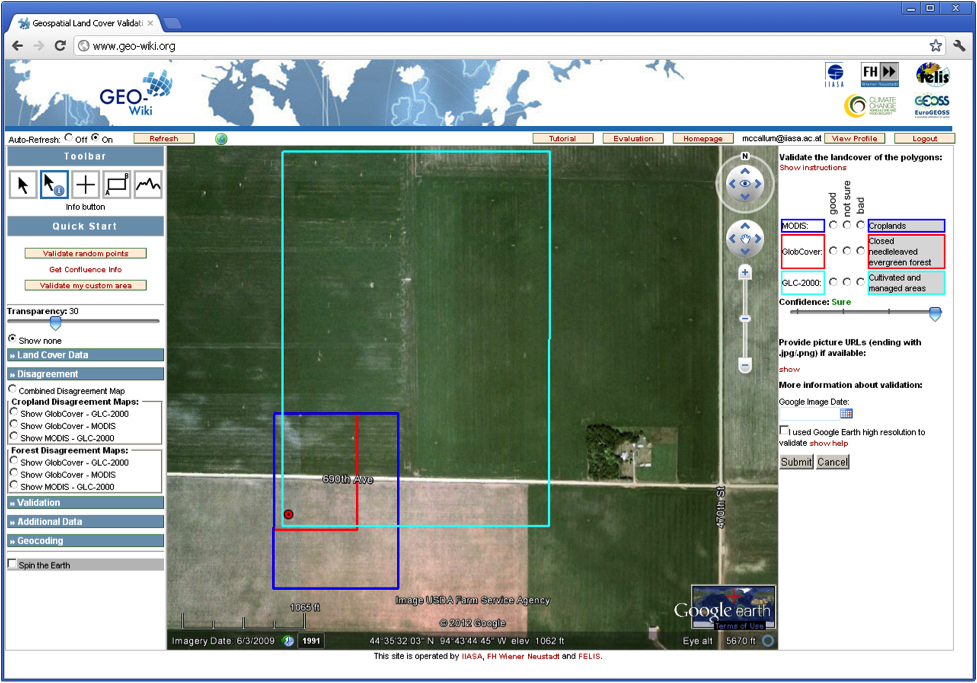Viewport: 977px width, 683px height.
Task: Reload the page with browser refresh icon
Action: (x=60, y=45)
